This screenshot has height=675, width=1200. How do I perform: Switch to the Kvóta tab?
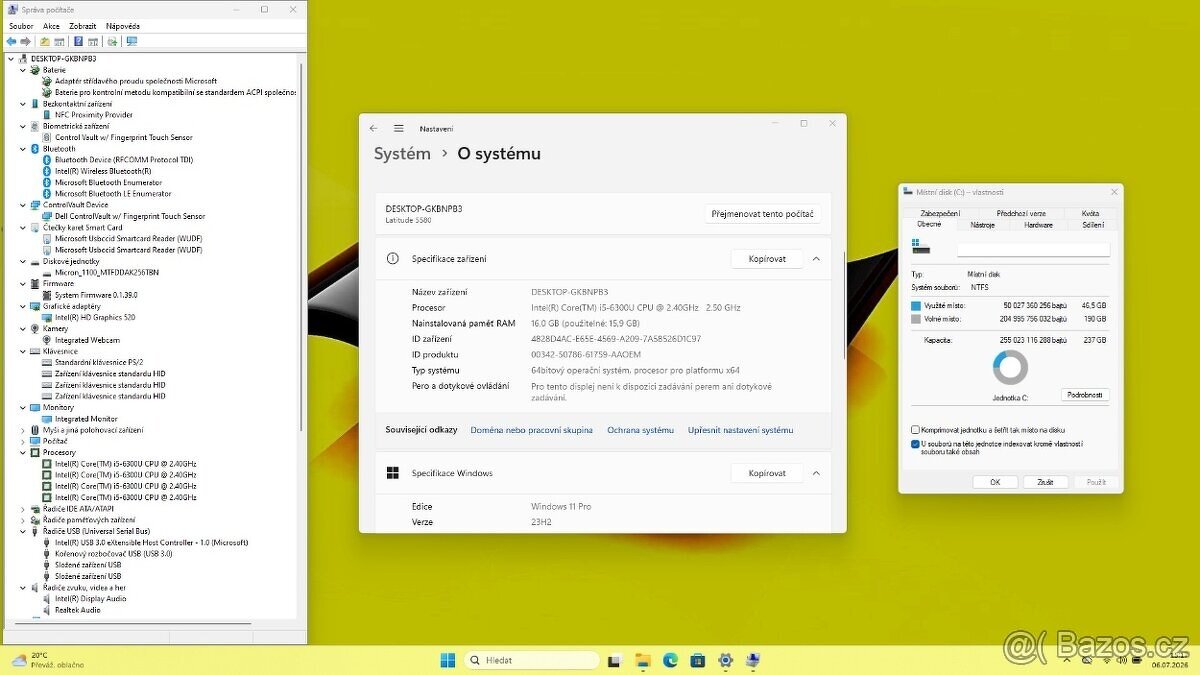coord(1090,213)
